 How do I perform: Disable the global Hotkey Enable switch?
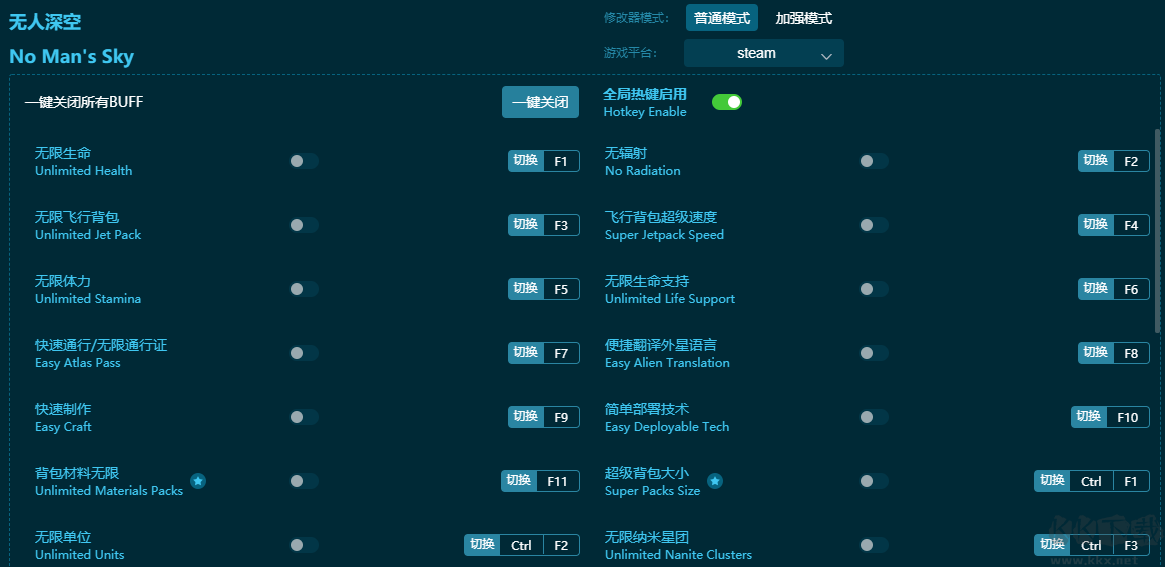point(727,102)
